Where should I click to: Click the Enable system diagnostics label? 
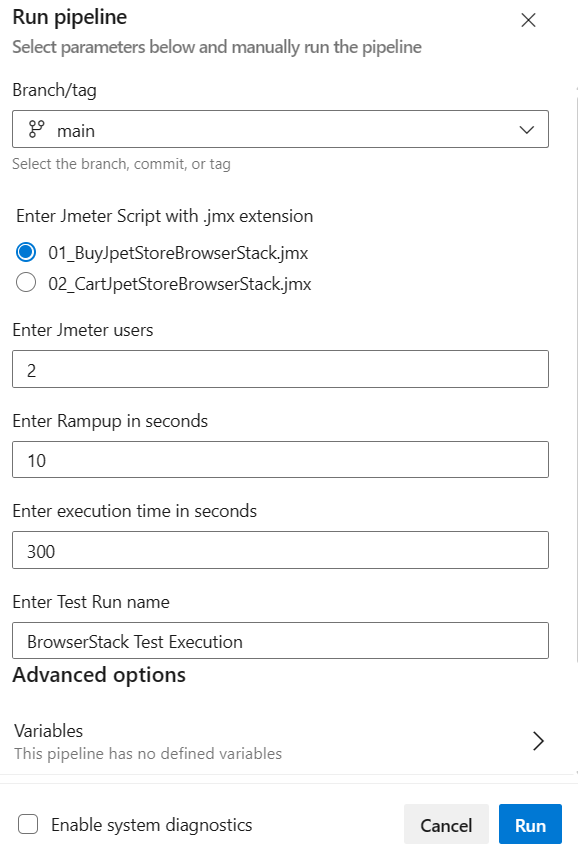click(x=152, y=825)
